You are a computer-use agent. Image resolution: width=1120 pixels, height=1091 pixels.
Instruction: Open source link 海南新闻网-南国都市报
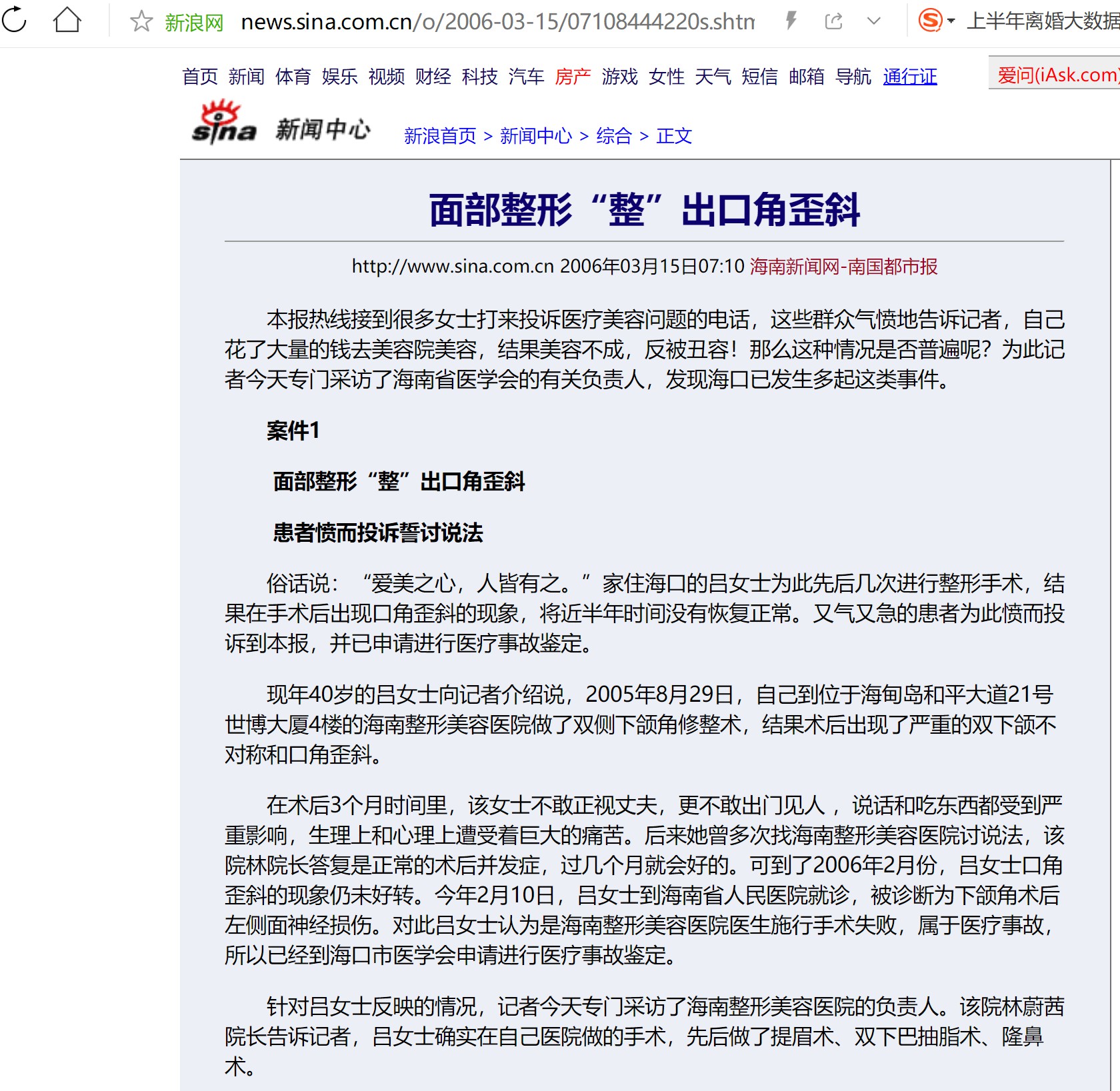[x=843, y=267]
